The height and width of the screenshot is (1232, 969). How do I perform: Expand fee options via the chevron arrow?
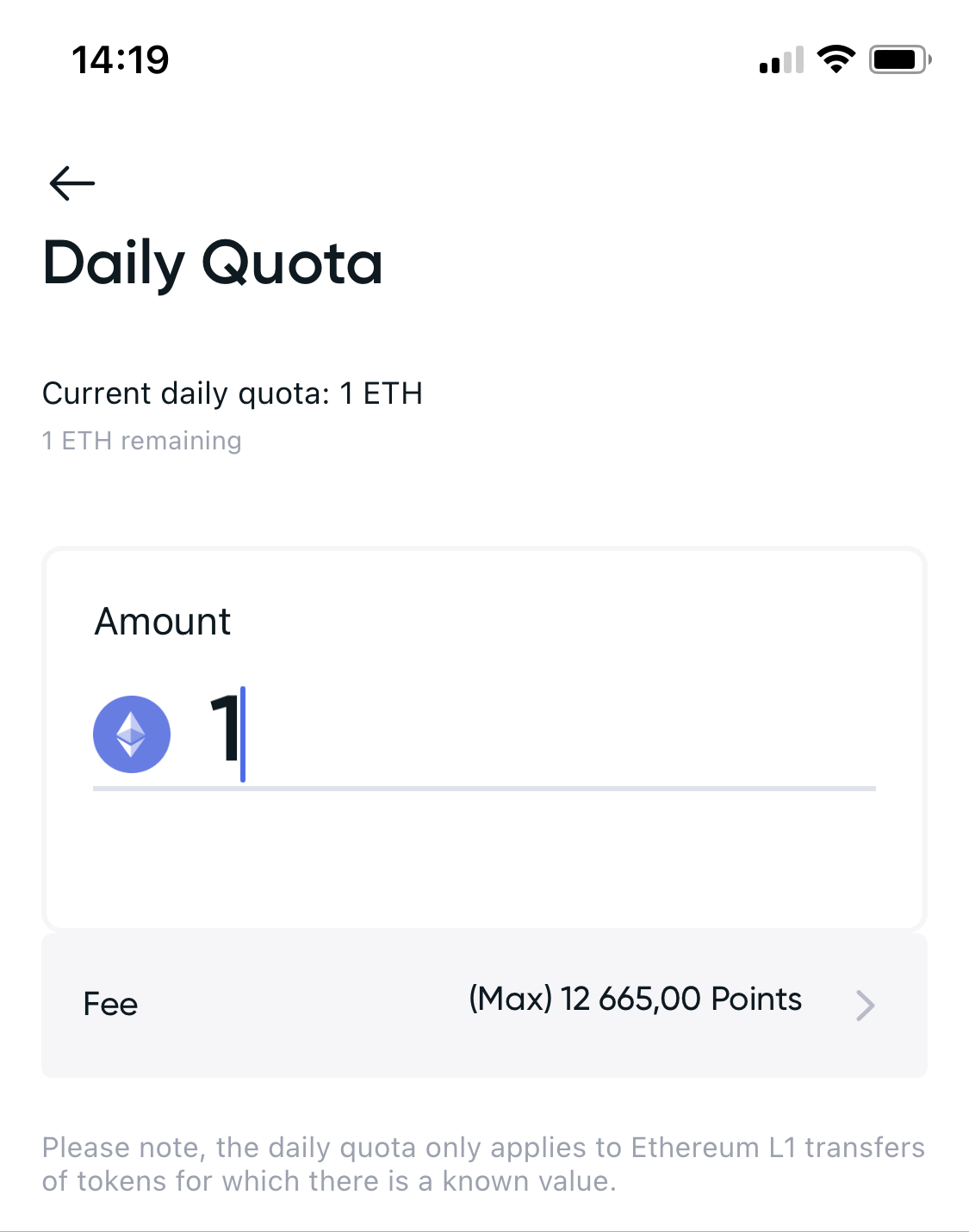865,1005
